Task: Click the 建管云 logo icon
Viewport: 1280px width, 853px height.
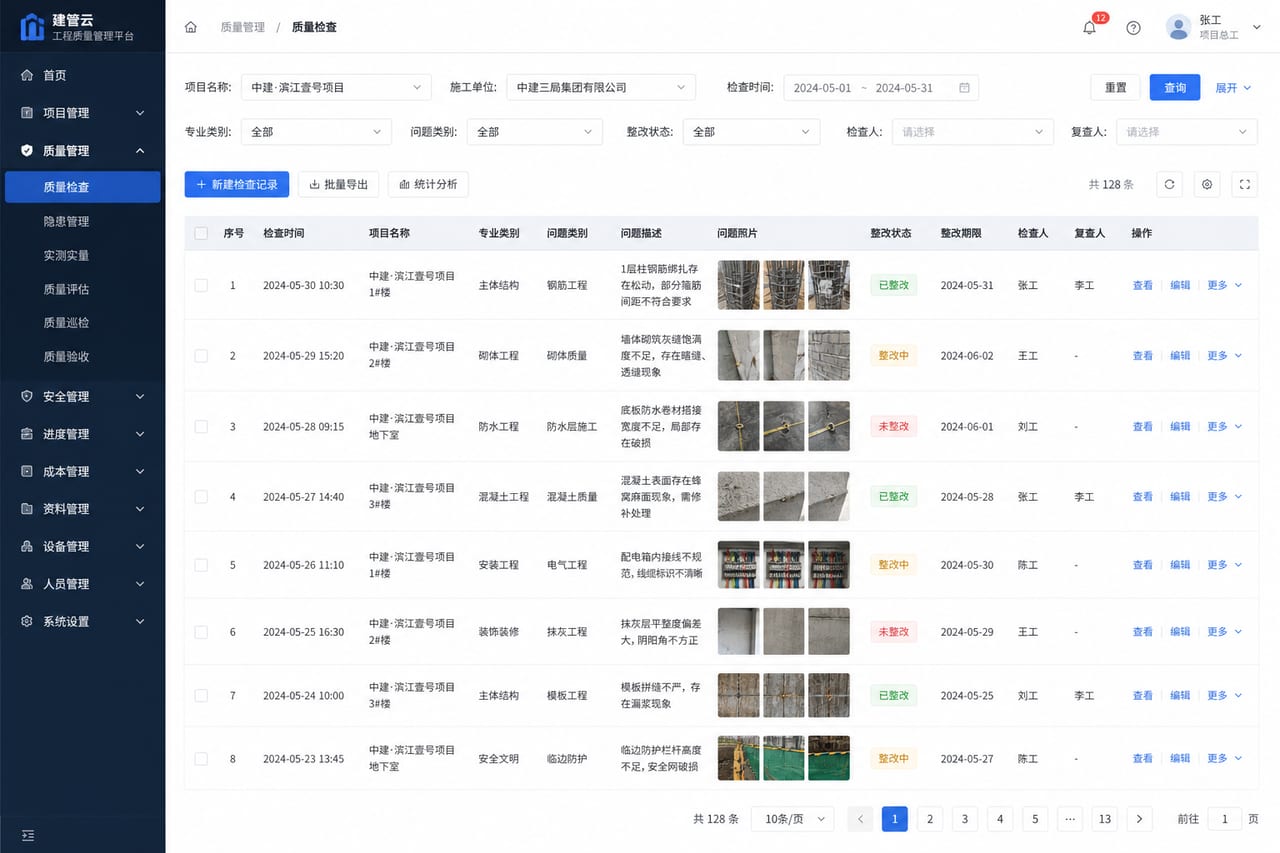Action: coord(32,27)
